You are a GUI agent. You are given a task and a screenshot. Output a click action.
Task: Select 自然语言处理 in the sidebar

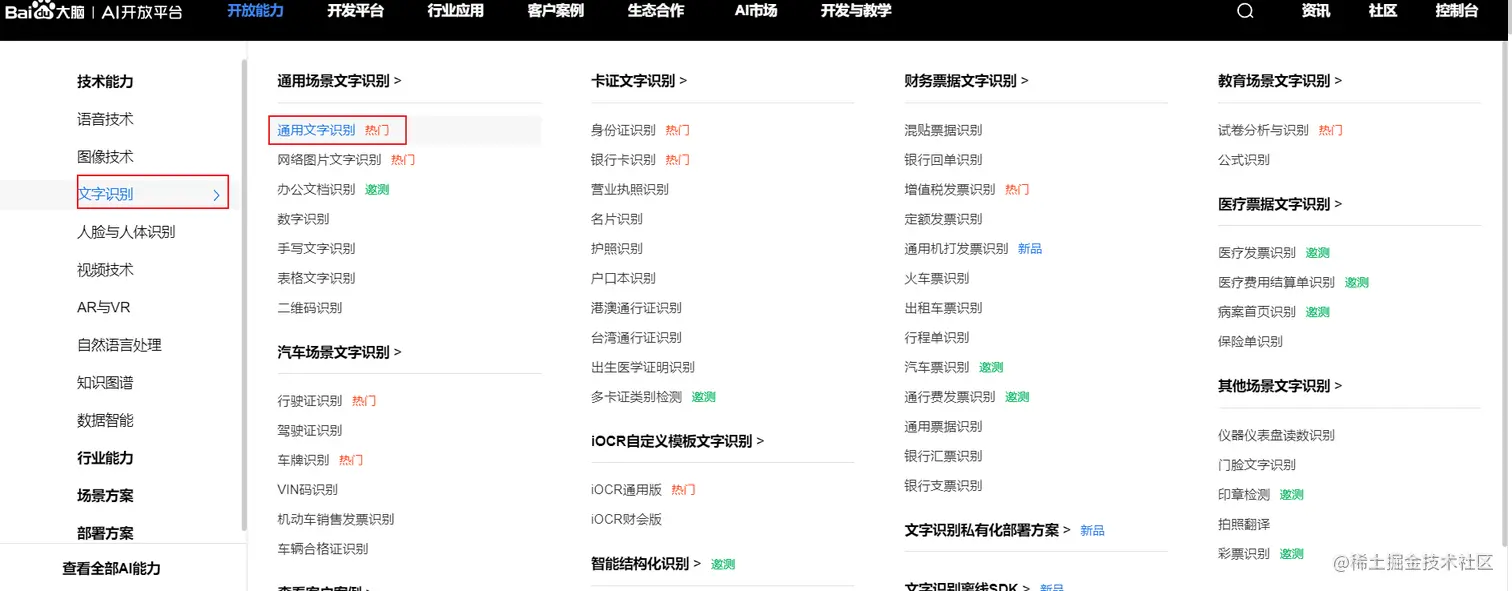pyautogui.click(x=119, y=345)
